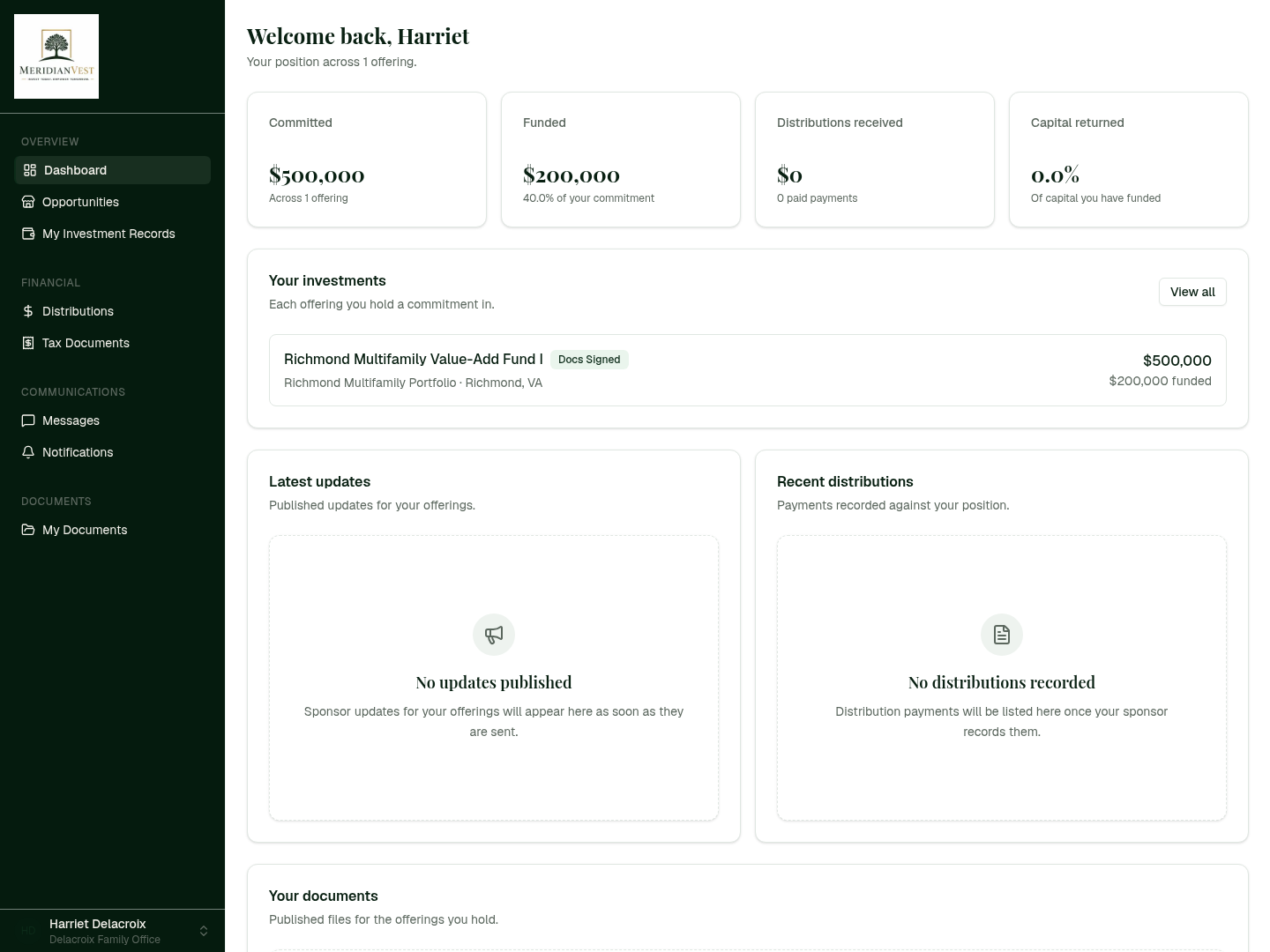
Task: Click the Tax Documents receipt icon
Action: (28, 343)
